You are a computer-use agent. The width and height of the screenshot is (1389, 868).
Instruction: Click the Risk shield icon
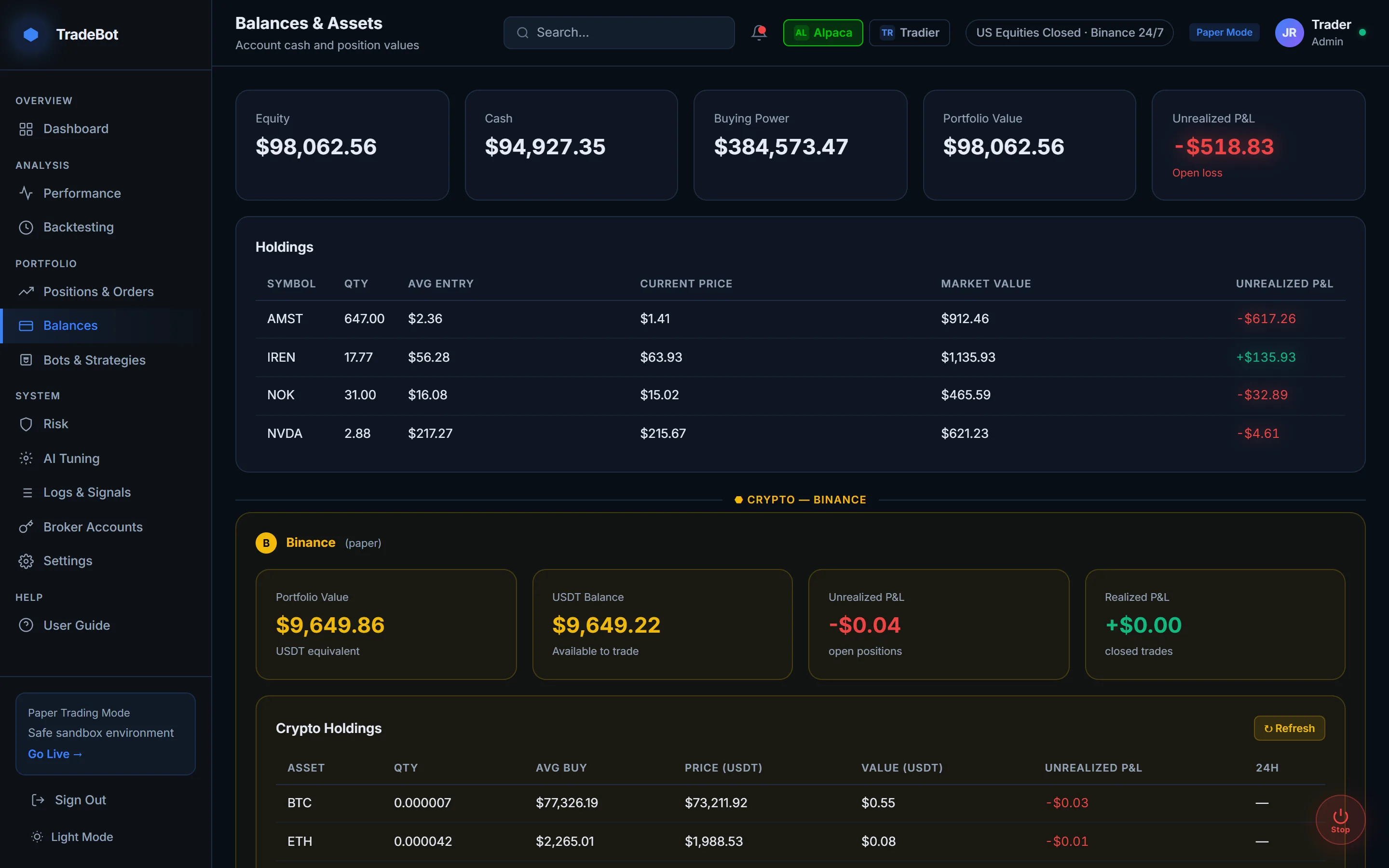(26, 424)
